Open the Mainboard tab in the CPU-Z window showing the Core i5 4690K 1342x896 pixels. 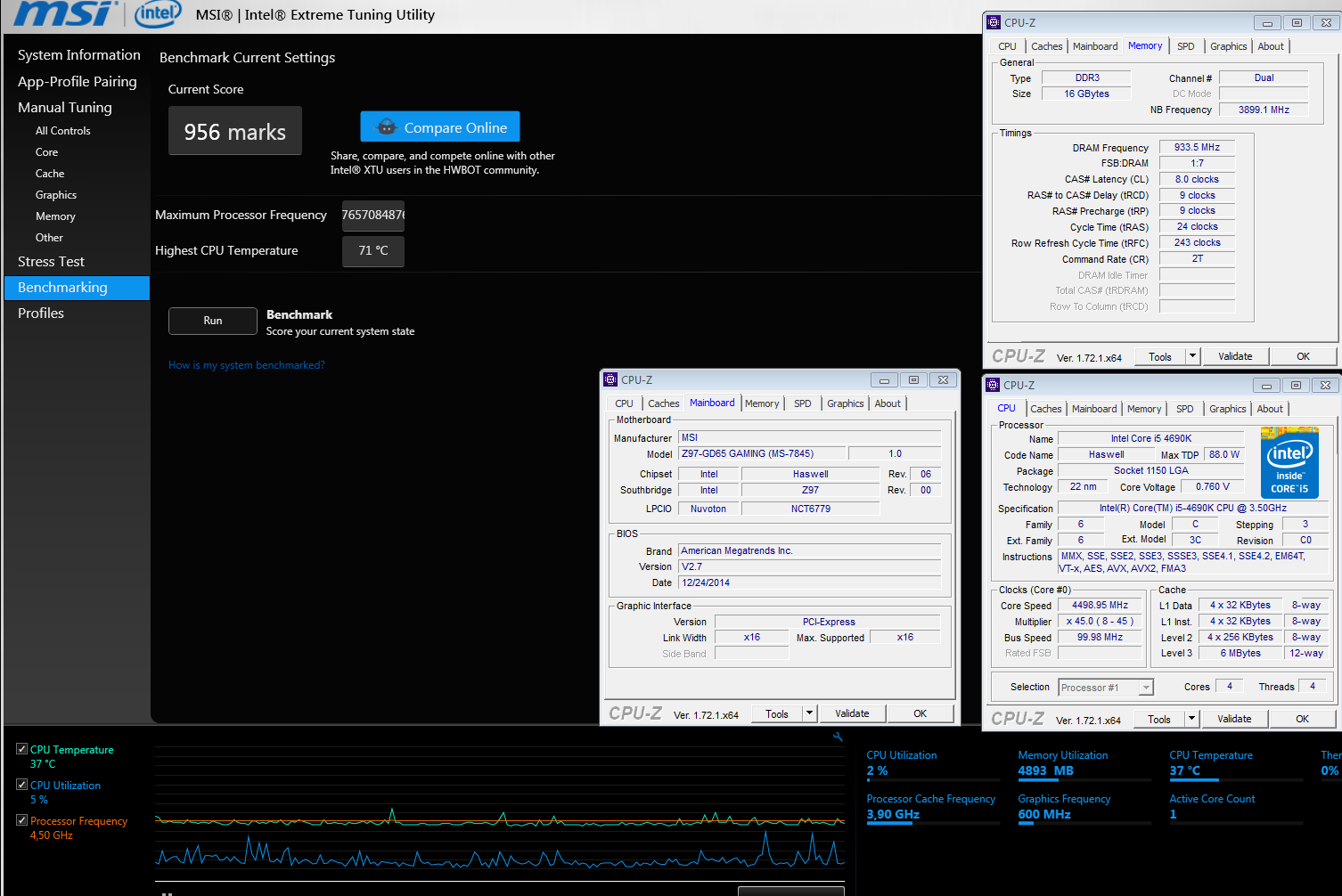[x=1094, y=409]
